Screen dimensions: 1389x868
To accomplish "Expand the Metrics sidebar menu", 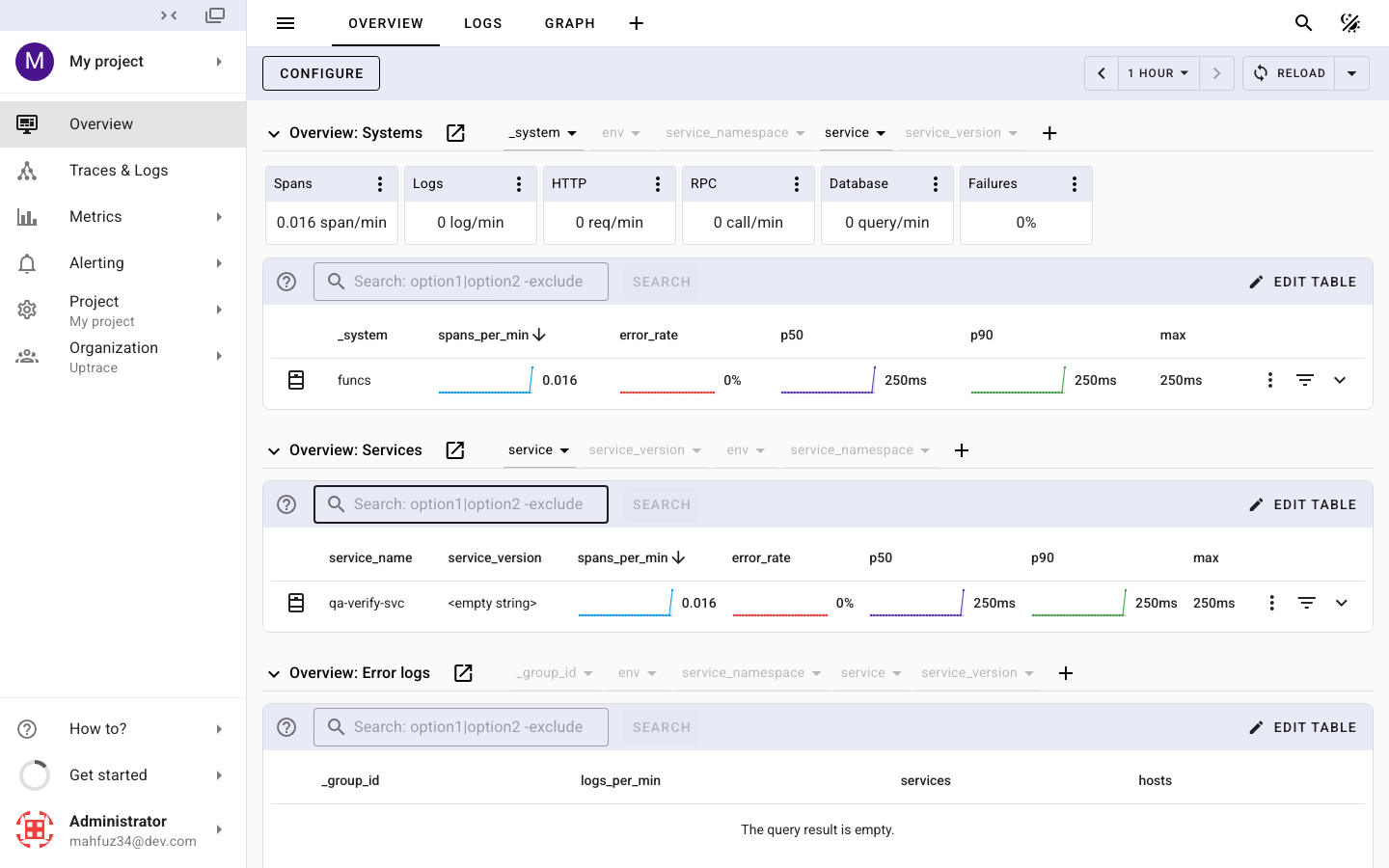I will click(123, 217).
